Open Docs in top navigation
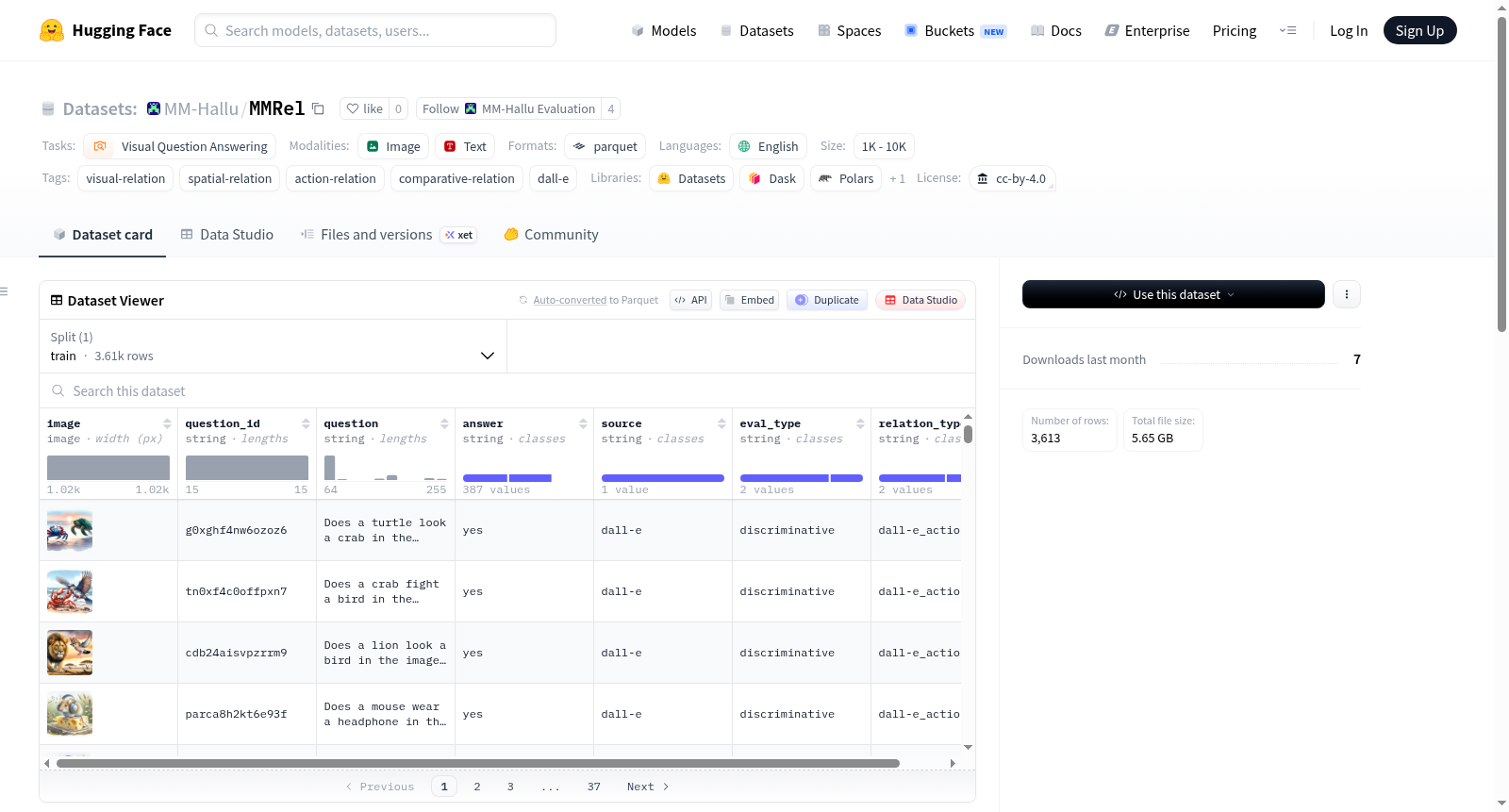The image size is (1509, 812). (1055, 31)
